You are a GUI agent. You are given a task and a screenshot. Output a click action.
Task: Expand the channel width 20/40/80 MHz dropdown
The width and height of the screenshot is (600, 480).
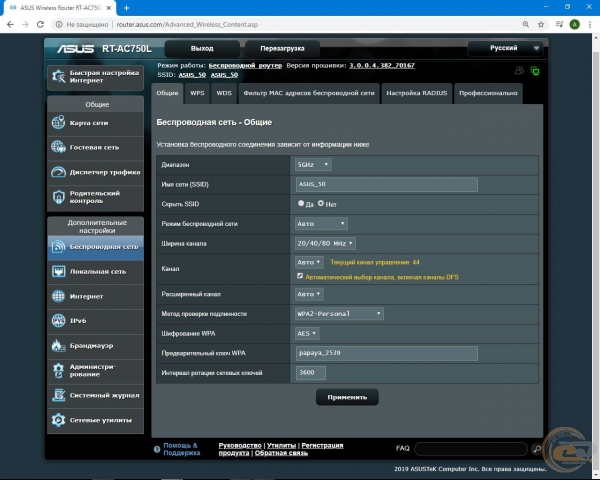click(x=325, y=243)
